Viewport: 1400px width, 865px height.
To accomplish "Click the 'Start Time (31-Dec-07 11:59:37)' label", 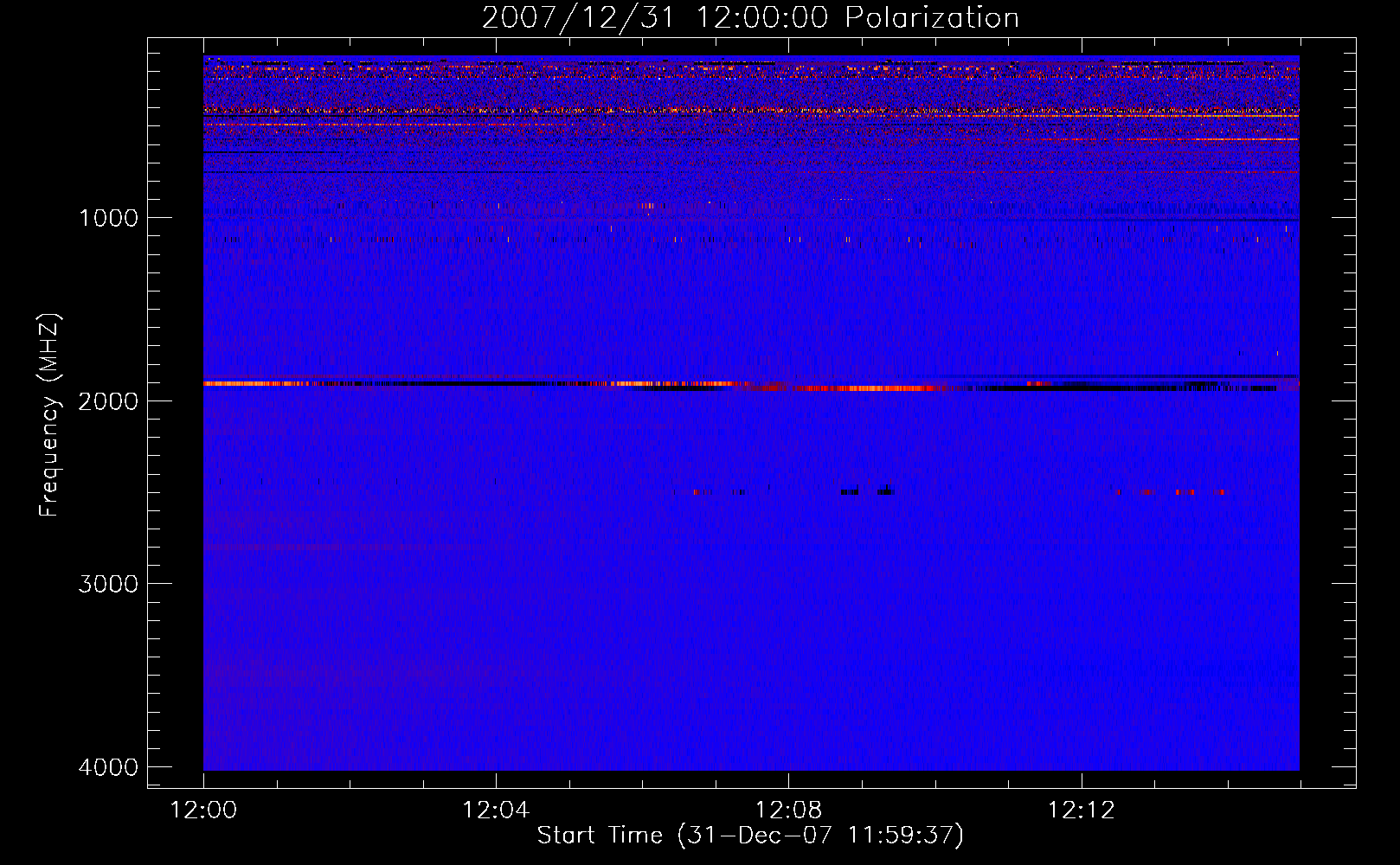I will click(x=750, y=836).
